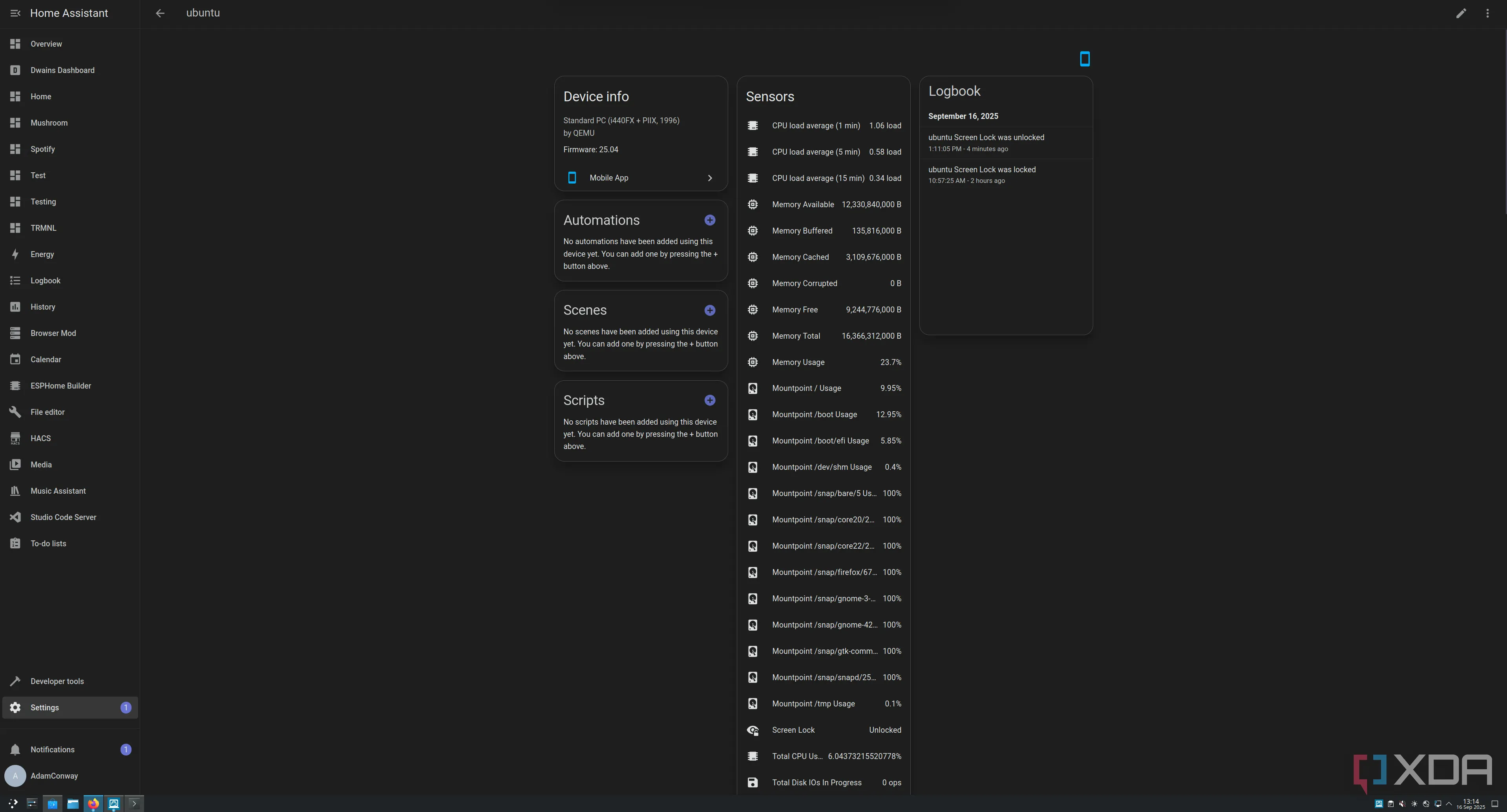Open the AdamConway user profile
Screen dimensions: 1507x812
[x=54, y=776]
